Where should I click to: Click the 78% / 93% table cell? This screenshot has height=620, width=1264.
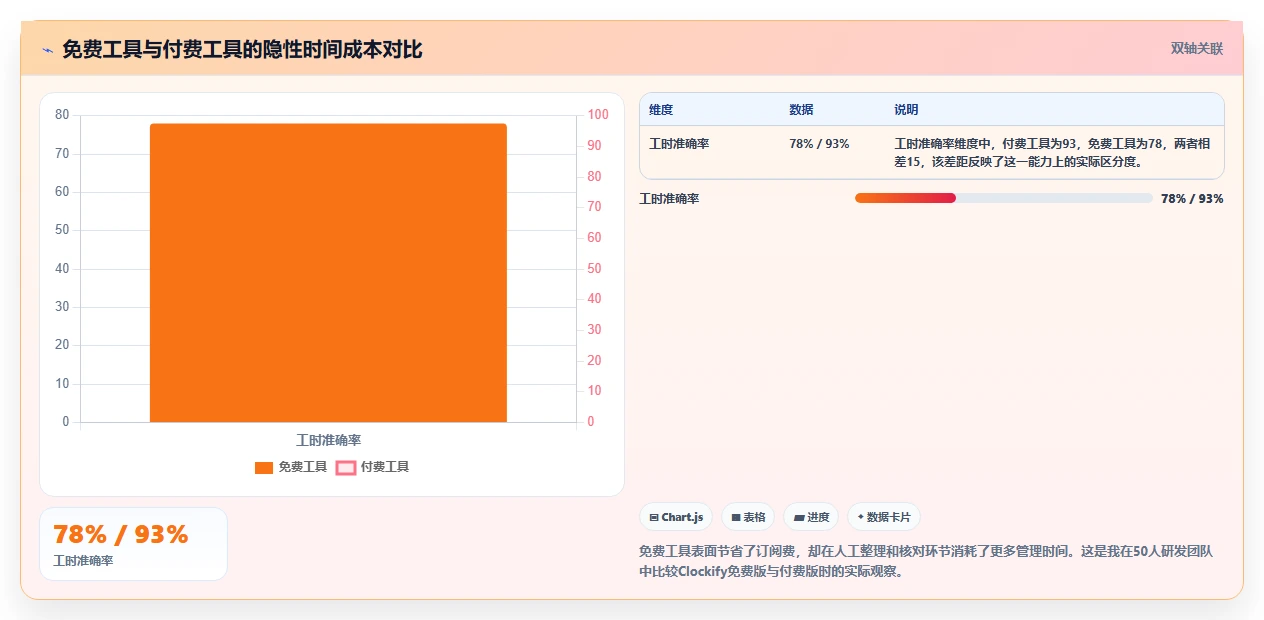click(819, 144)
